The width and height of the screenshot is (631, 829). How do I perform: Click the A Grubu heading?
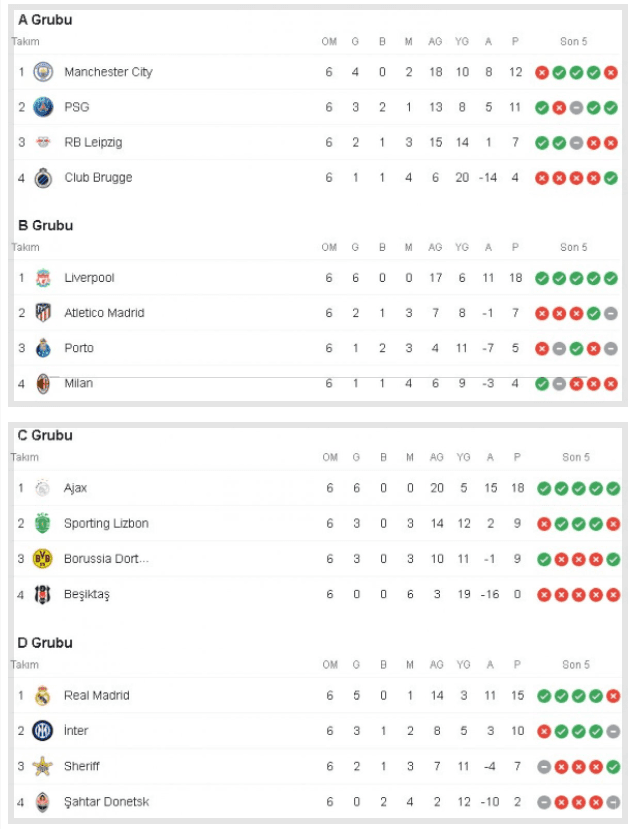click(x=45, y=20)
